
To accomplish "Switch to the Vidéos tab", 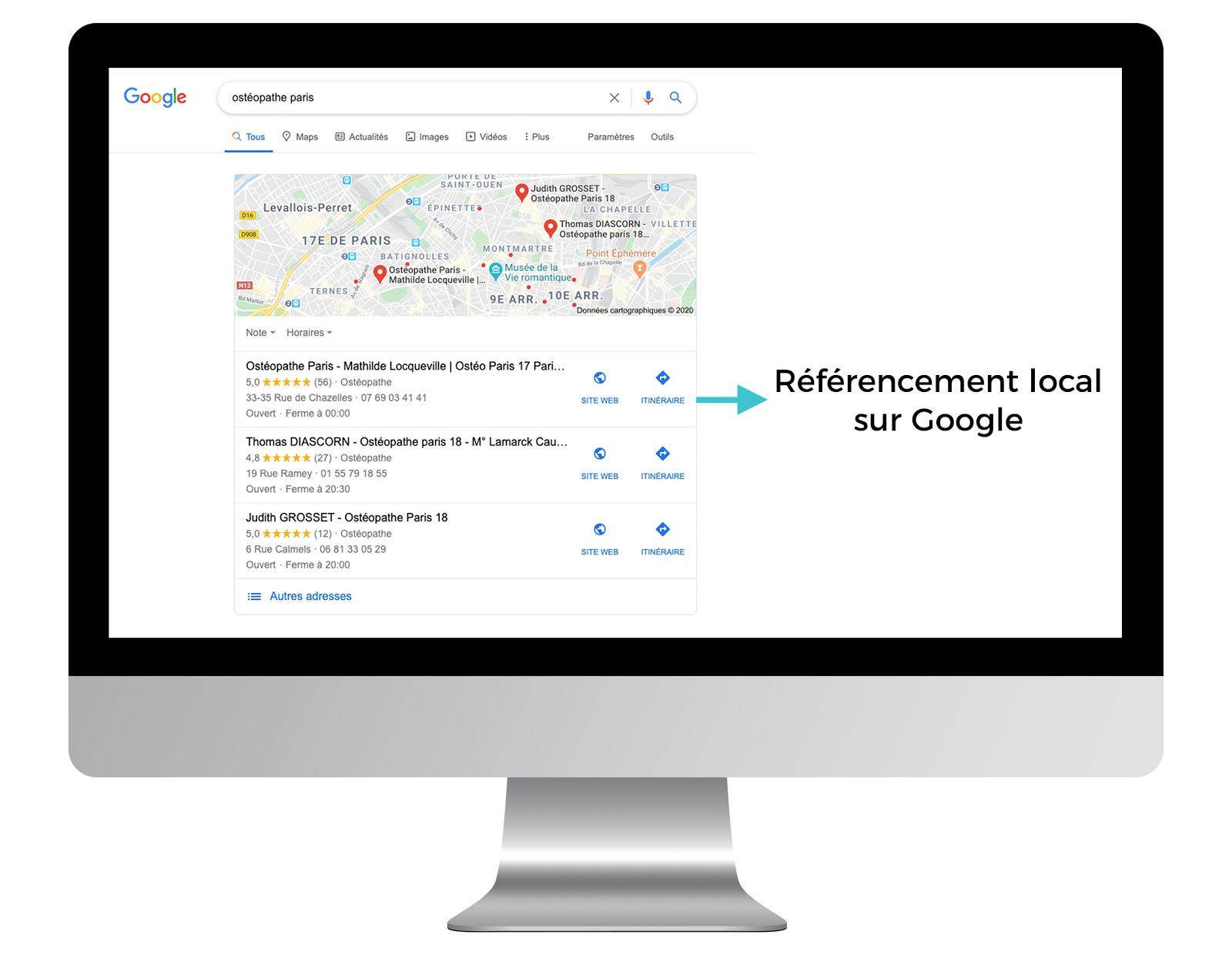I will 486,137.
